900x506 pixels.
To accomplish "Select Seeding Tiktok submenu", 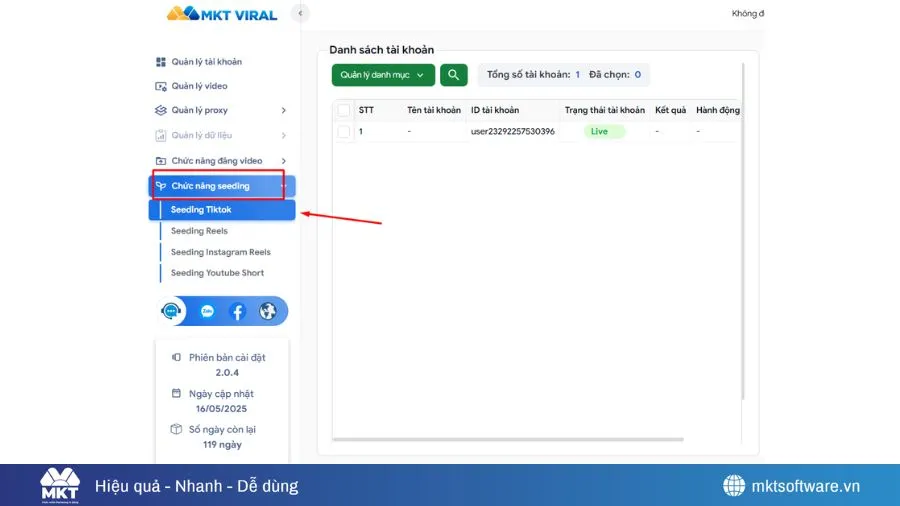I will coord(222,210).
